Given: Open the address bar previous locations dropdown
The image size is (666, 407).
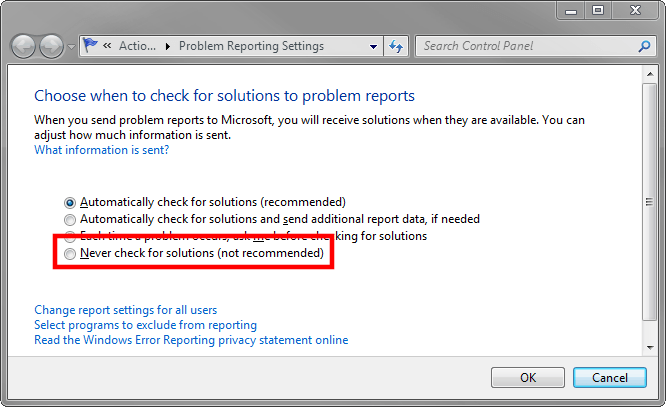Looking at the screenshot, I should [373, 46].
